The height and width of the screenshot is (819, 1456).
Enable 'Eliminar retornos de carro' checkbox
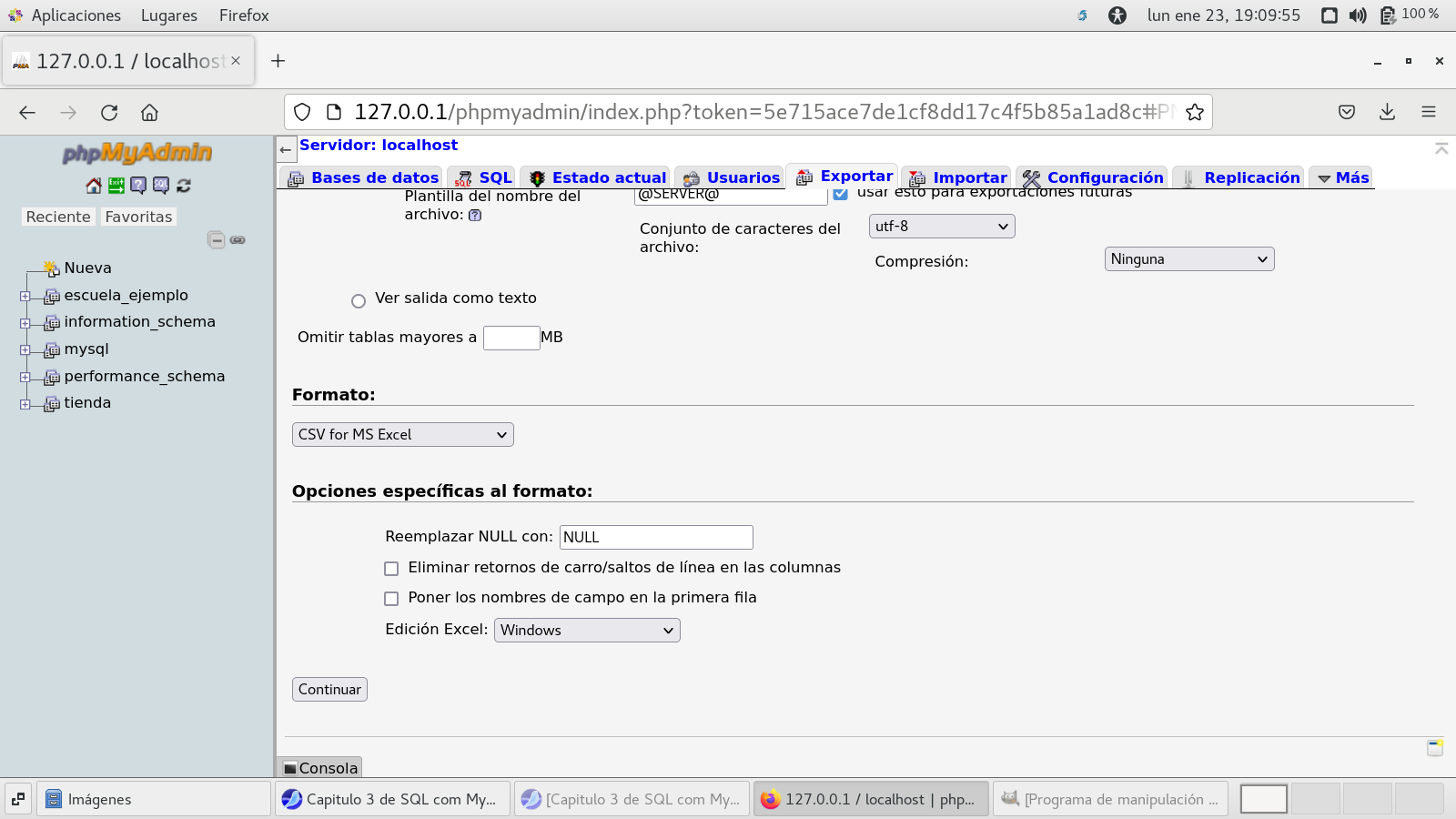tap(391, 569)
